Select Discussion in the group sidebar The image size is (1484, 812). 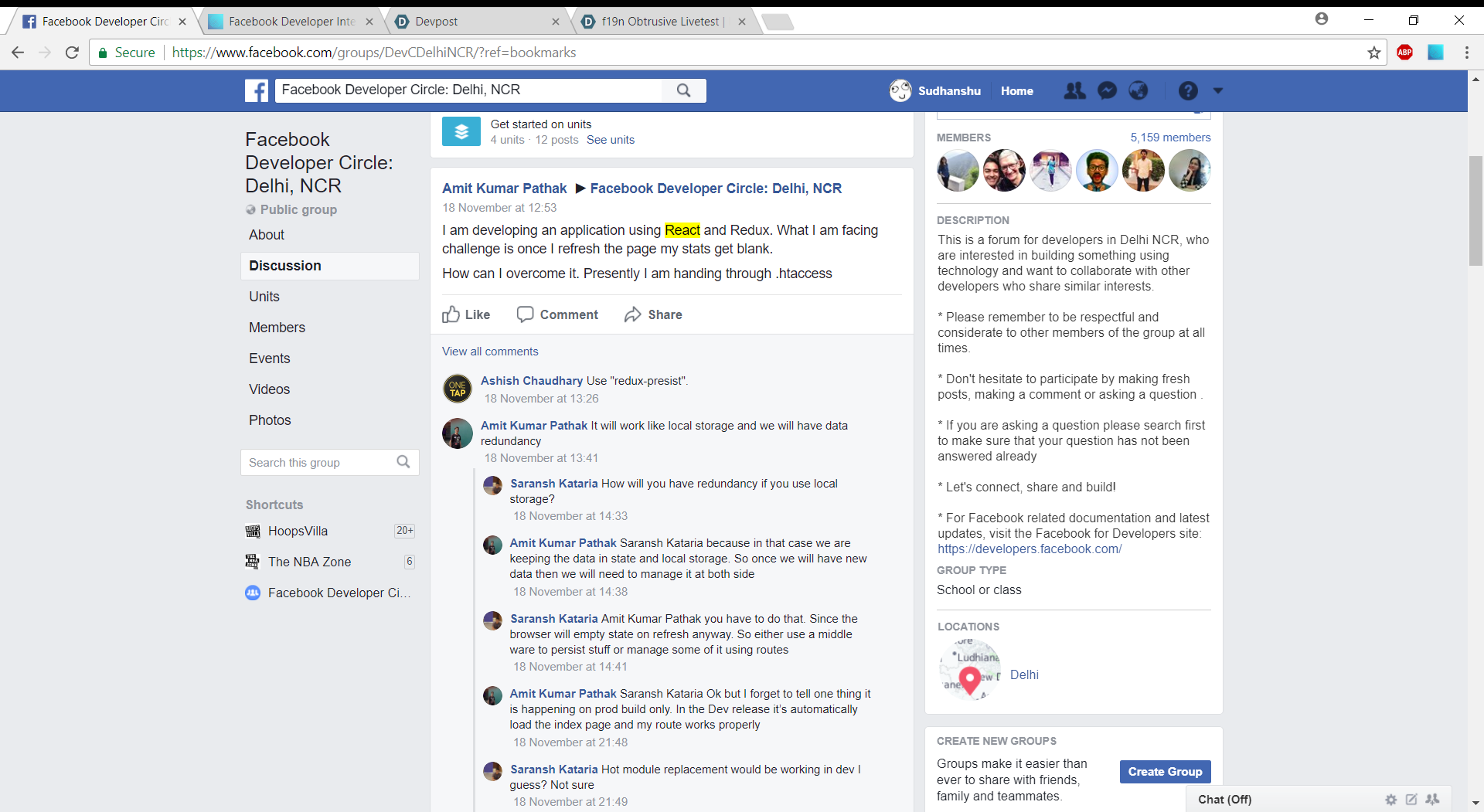pyautogui.click(x=330, y=266)
